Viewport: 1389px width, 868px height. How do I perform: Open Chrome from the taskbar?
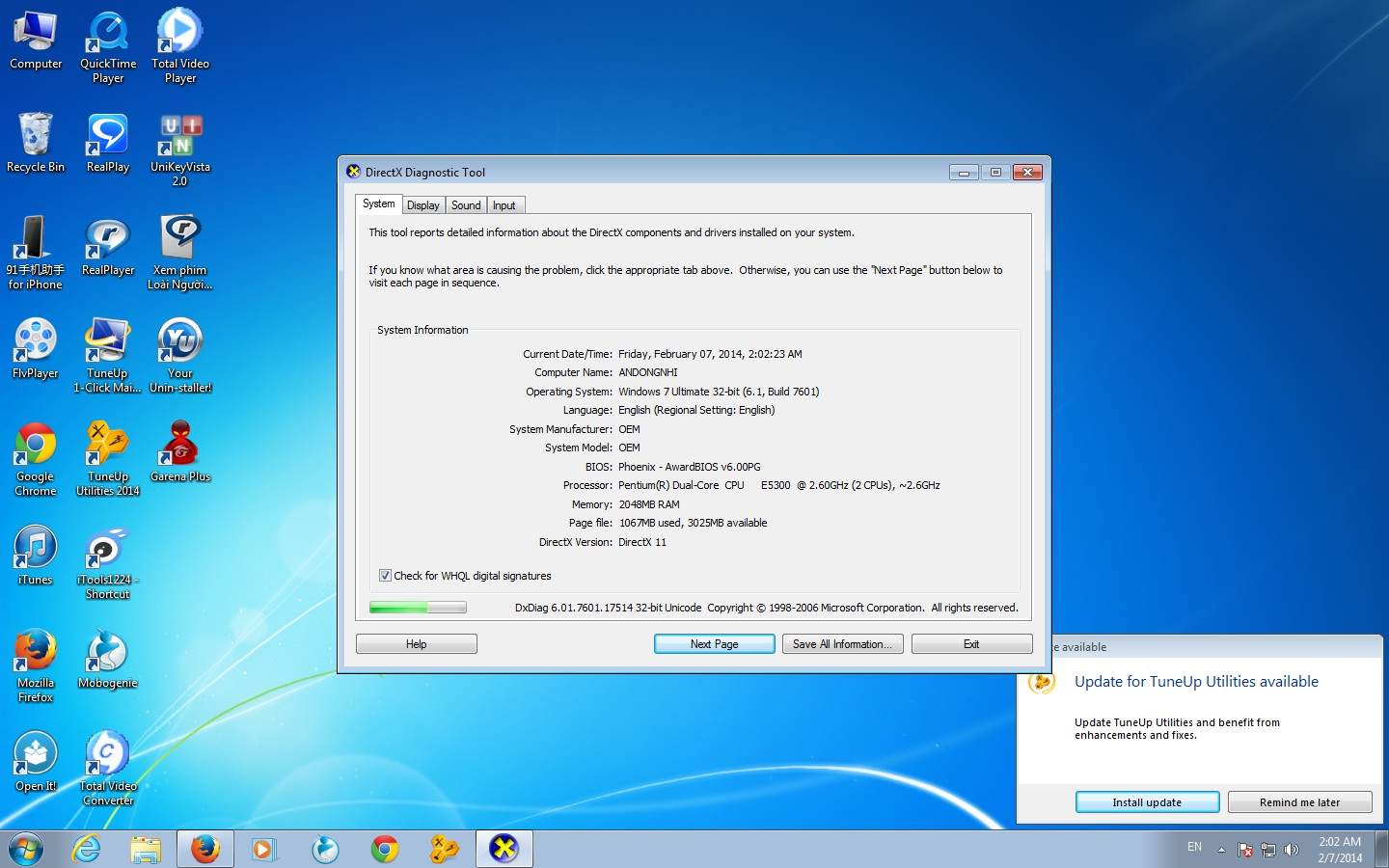click(x=385, y=849)
